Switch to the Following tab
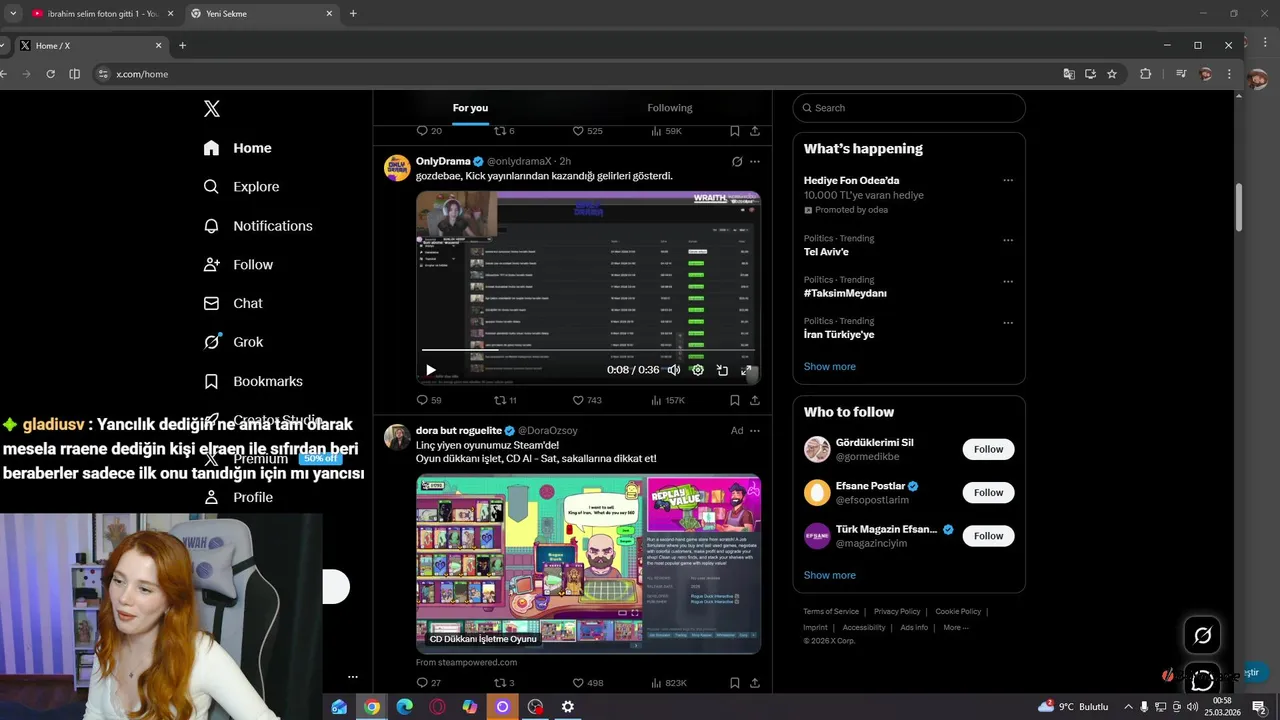The image size is (1280, 720). click(670, 108)
